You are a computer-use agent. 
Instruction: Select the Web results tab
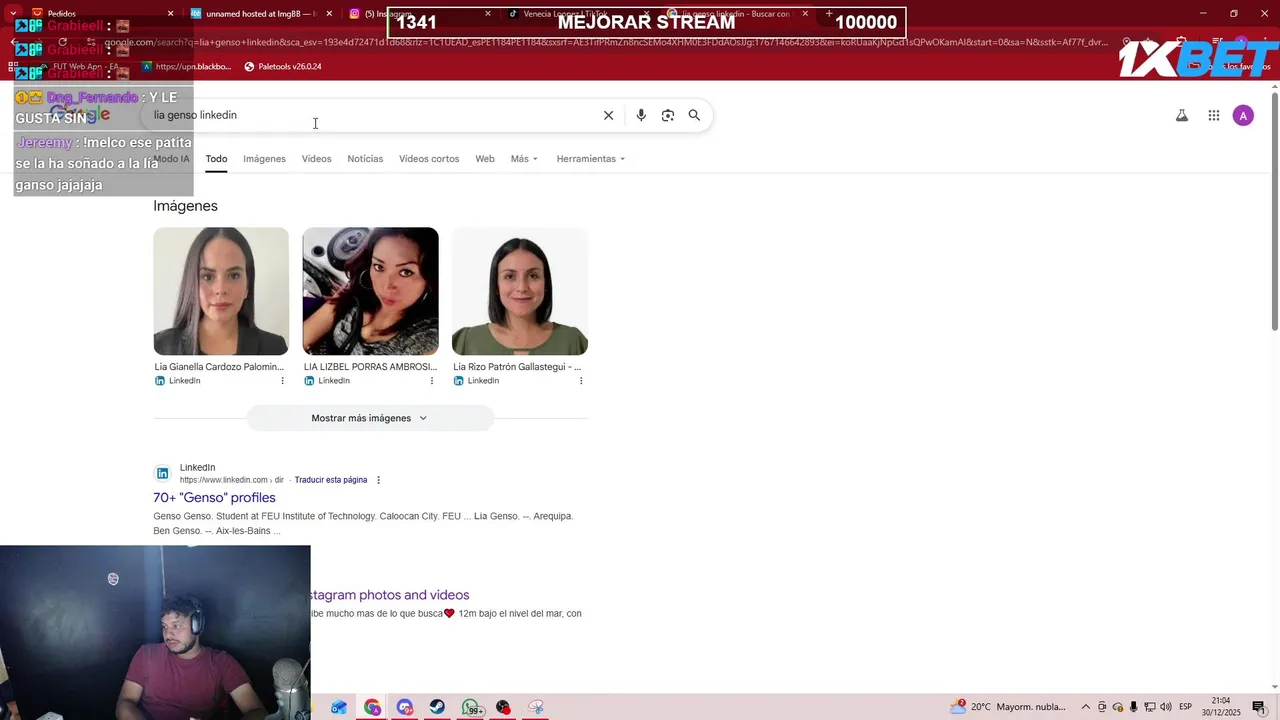485,159
